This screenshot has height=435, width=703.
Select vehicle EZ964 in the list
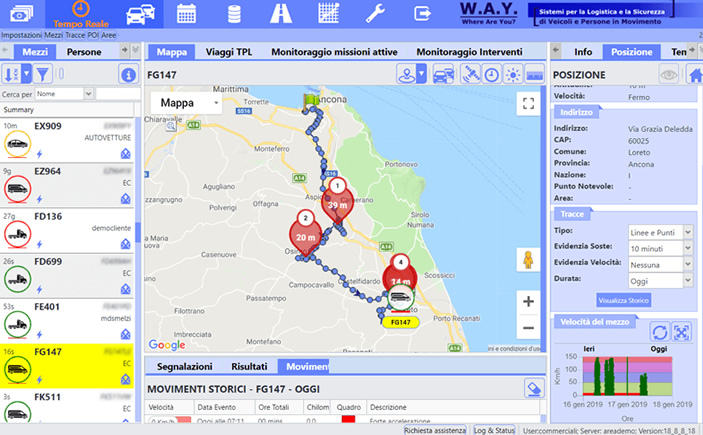pyautogui.click(x=67, y=186)
